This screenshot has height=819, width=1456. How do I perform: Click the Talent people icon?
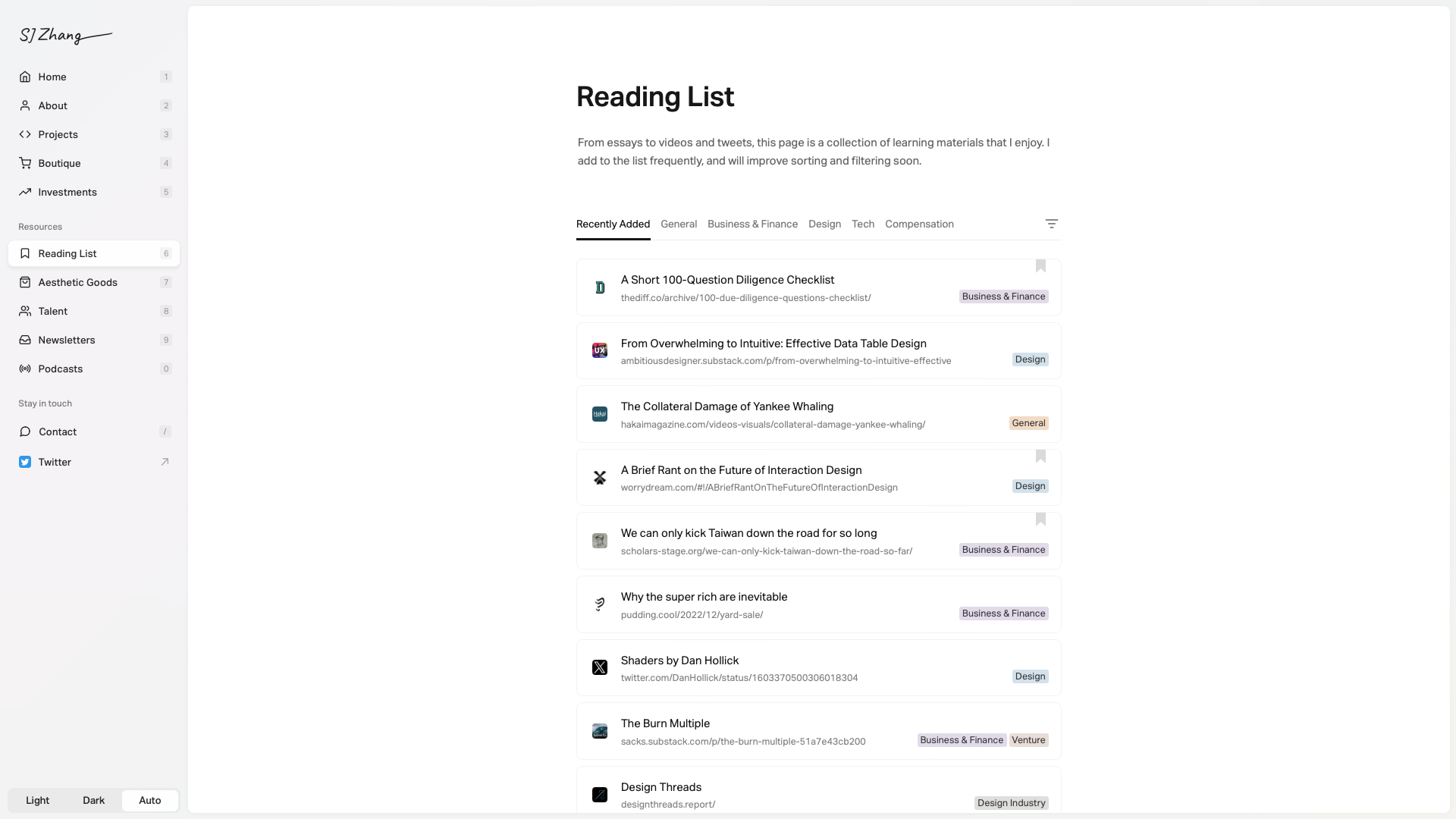25,311
